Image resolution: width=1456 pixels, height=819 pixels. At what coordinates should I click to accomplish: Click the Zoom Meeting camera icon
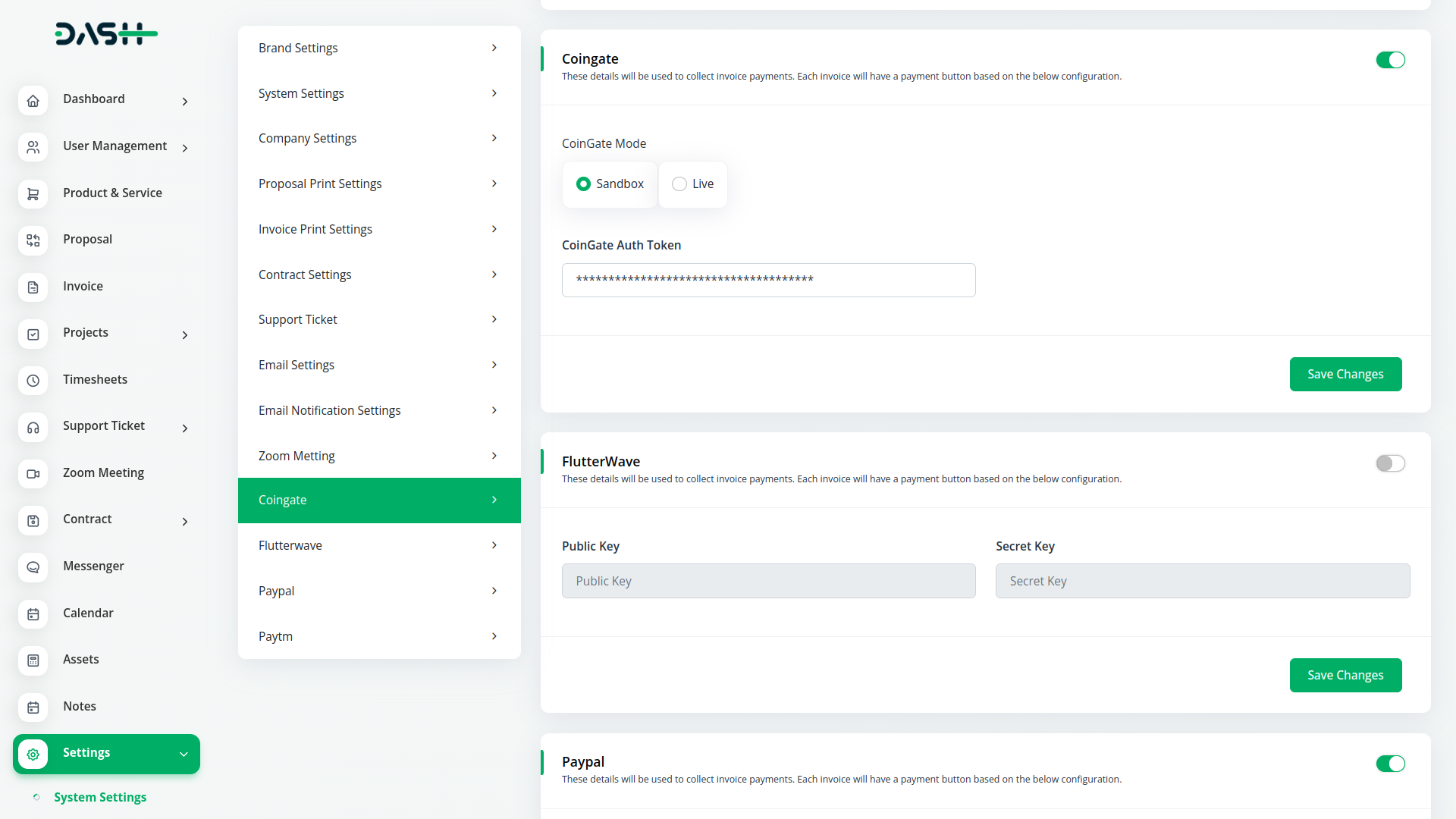(x=33, y=474)
